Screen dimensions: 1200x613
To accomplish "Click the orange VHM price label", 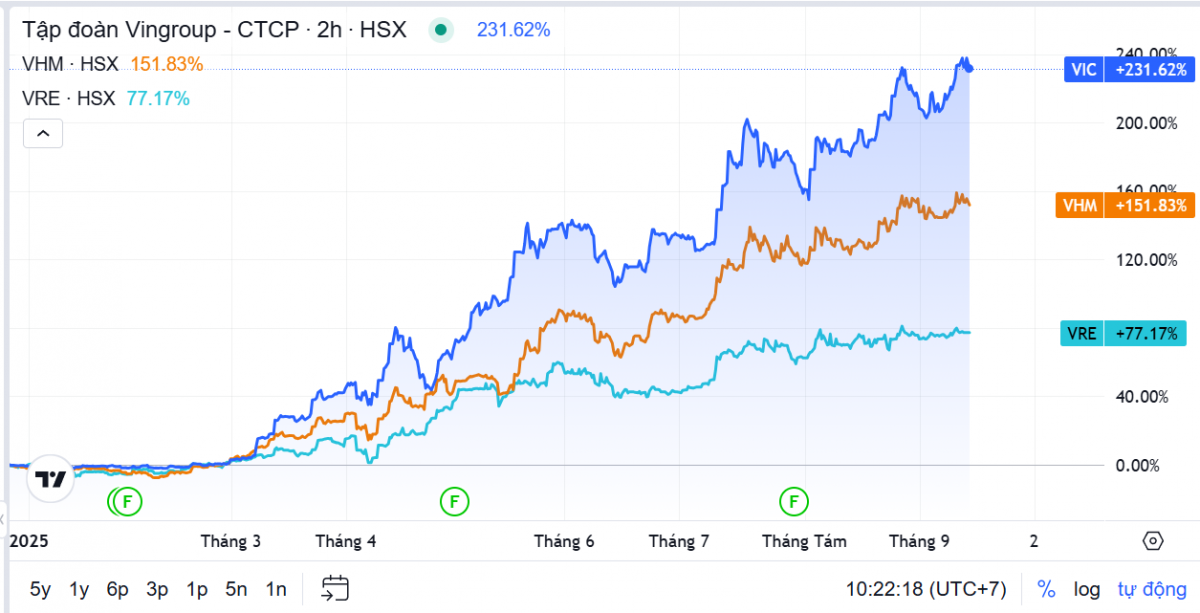I will [x=1124, y=206].
